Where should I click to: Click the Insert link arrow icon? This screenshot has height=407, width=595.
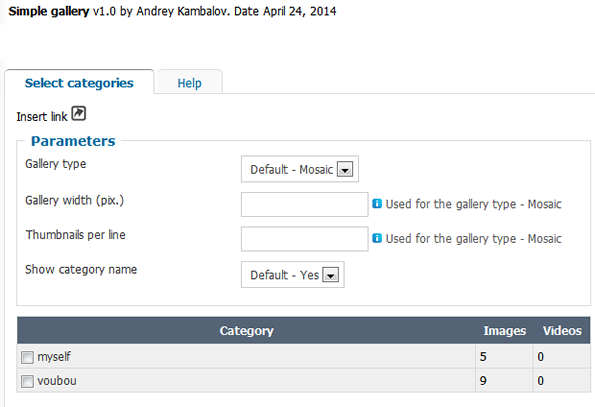79,113
